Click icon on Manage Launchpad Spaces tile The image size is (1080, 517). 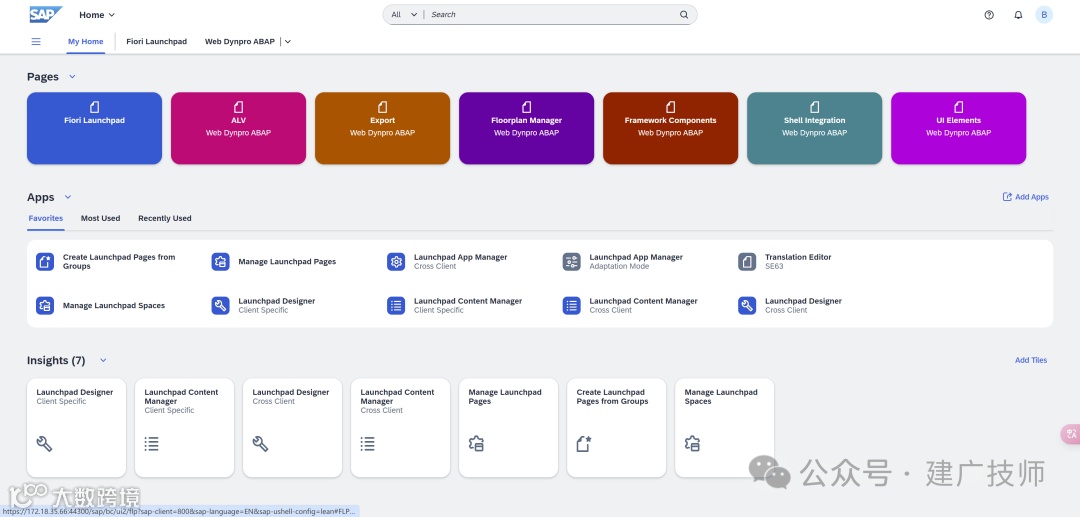[692, 444]
